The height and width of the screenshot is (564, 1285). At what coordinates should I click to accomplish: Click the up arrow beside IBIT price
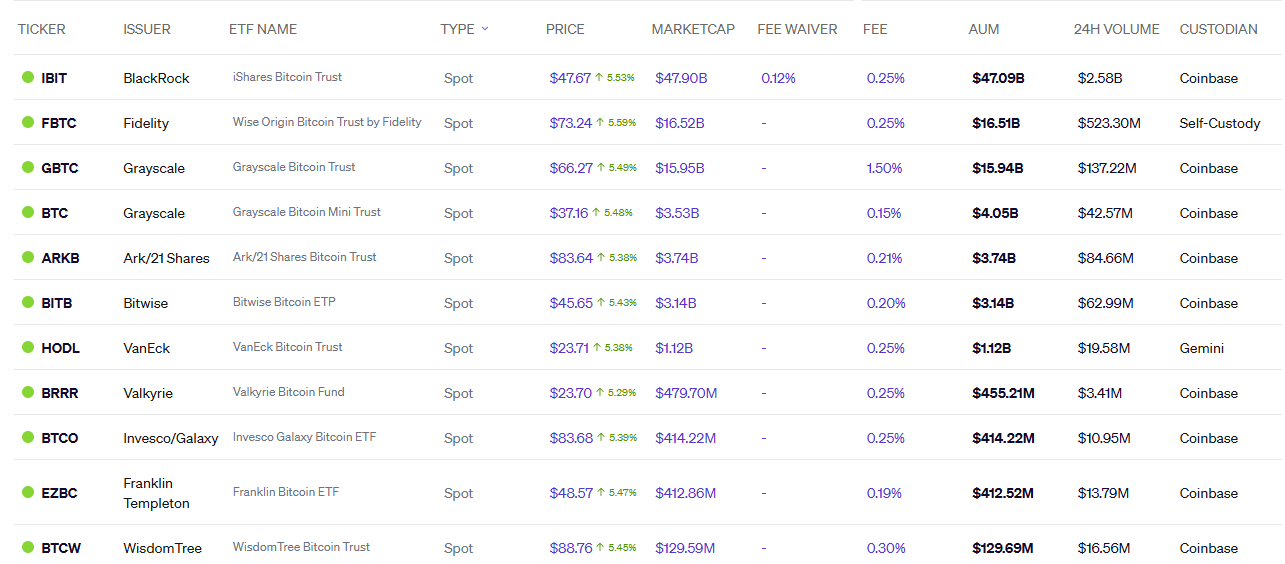(600, 78)
